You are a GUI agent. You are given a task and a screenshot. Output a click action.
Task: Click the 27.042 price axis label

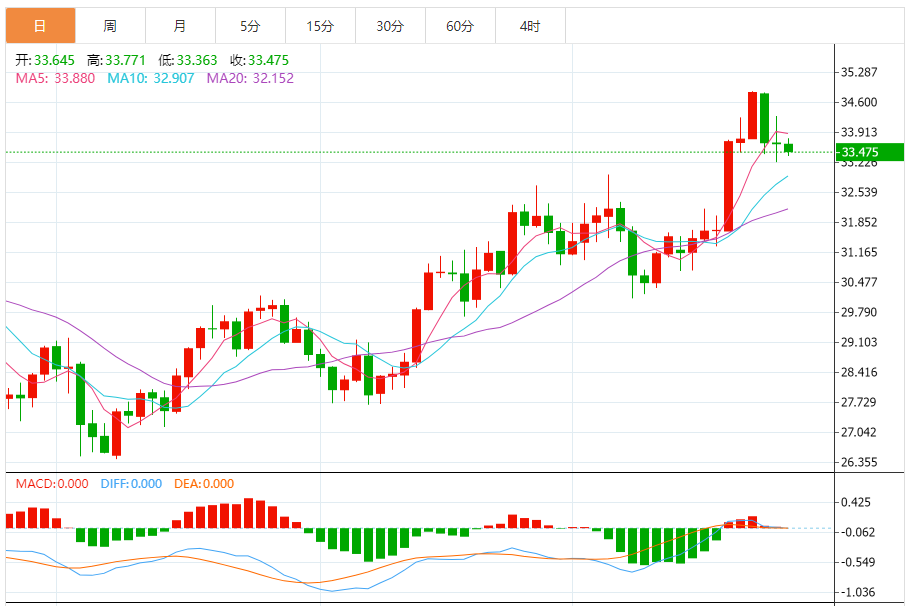pyautogui.click(x=859, y=432)
